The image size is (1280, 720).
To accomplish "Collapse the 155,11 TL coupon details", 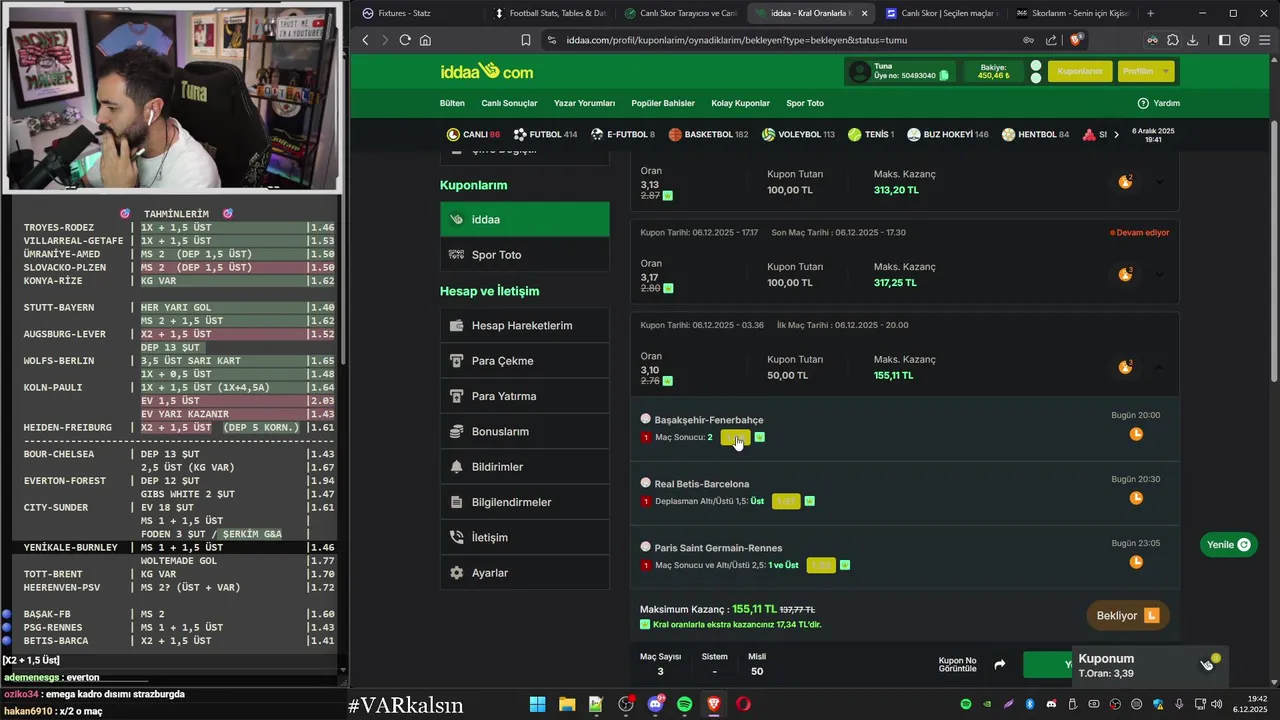I will click(x=1159, y=368).
